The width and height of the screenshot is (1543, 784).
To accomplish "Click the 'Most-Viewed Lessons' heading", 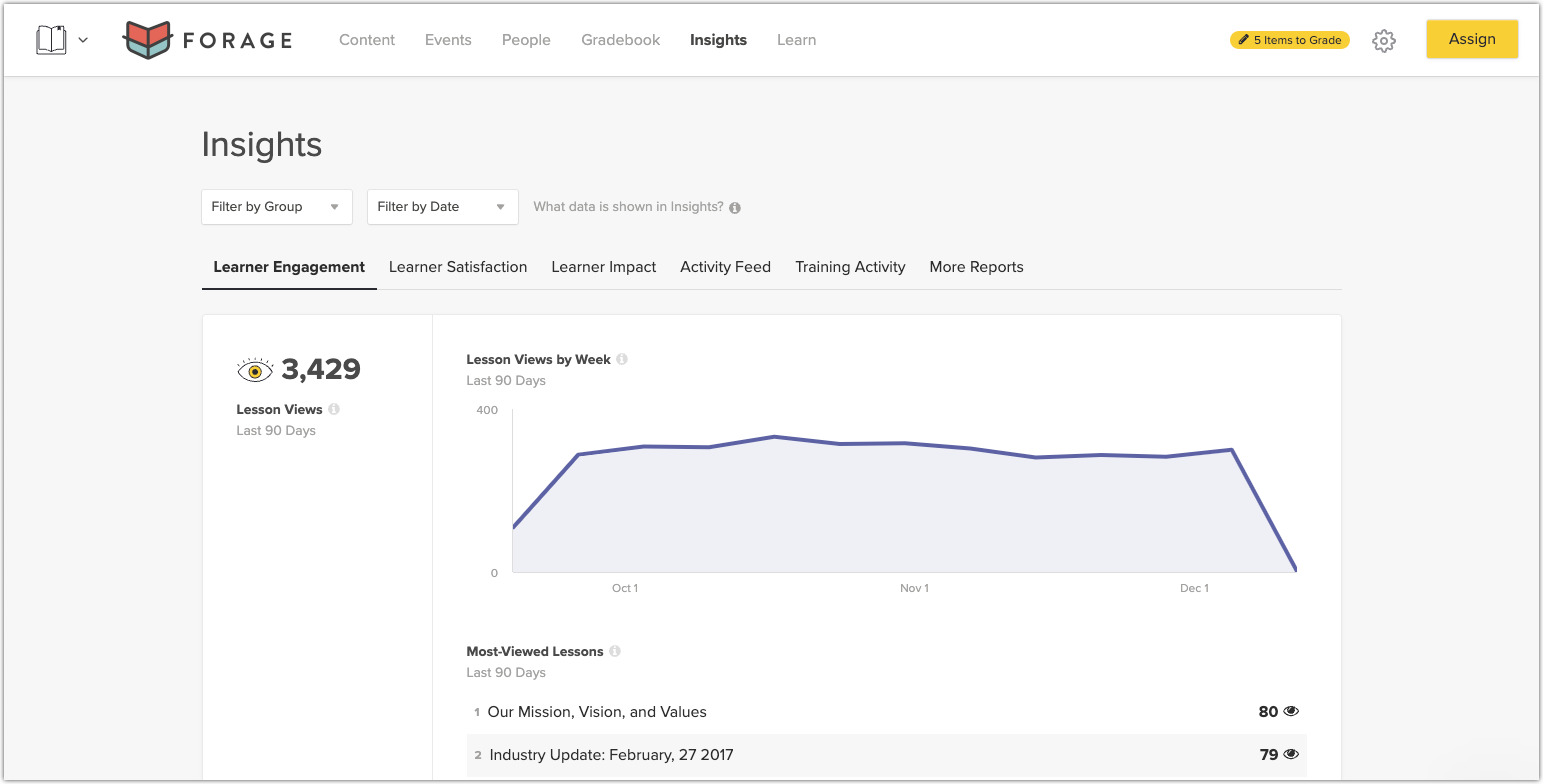I will (x=535, y=651).
